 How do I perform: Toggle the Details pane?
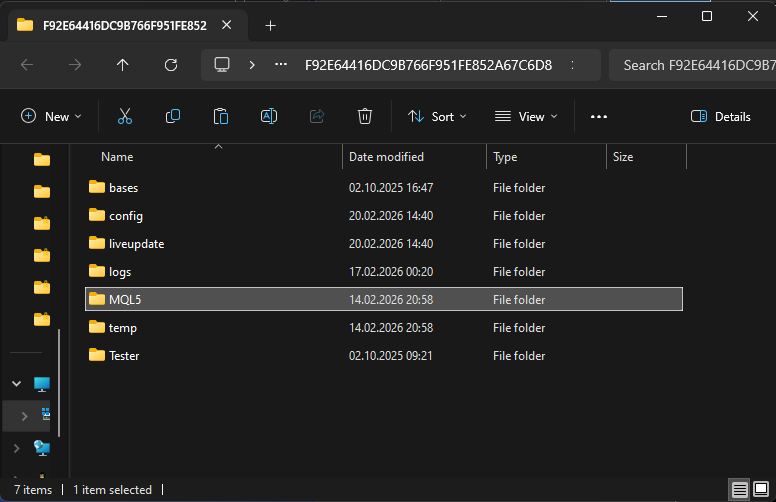[x=721, y=116]
